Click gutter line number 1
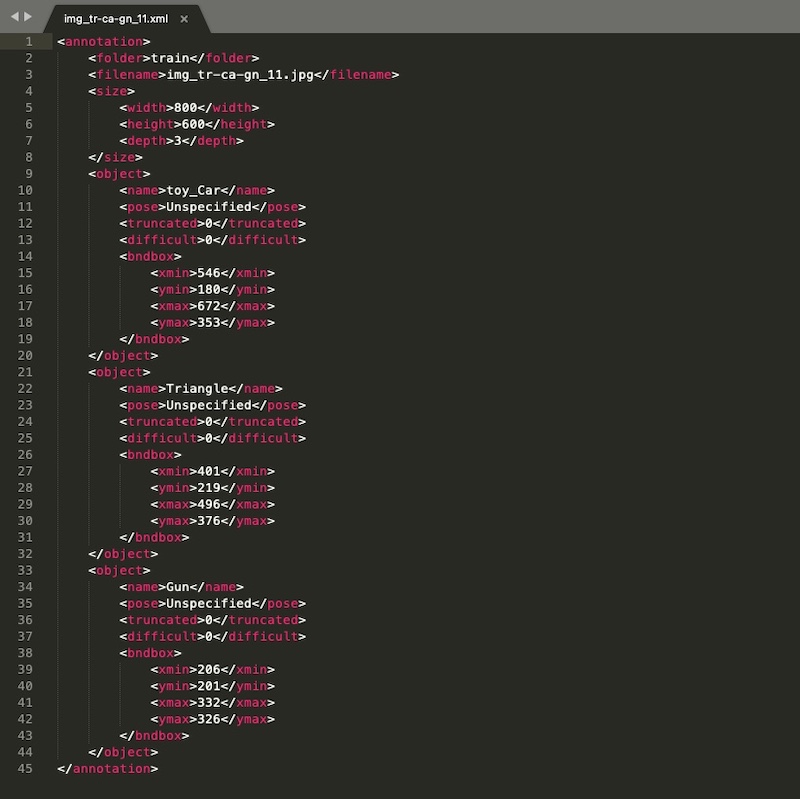This screenshot has height=799, width=800. [29, 41]
